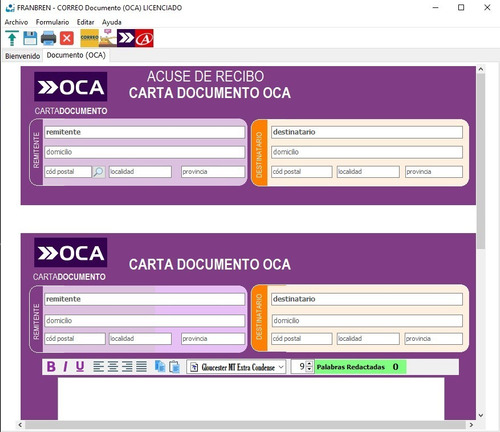This screenshot has height=432, width=500.
Task: Open the Editar menu
Action: [x=85, y=22]
